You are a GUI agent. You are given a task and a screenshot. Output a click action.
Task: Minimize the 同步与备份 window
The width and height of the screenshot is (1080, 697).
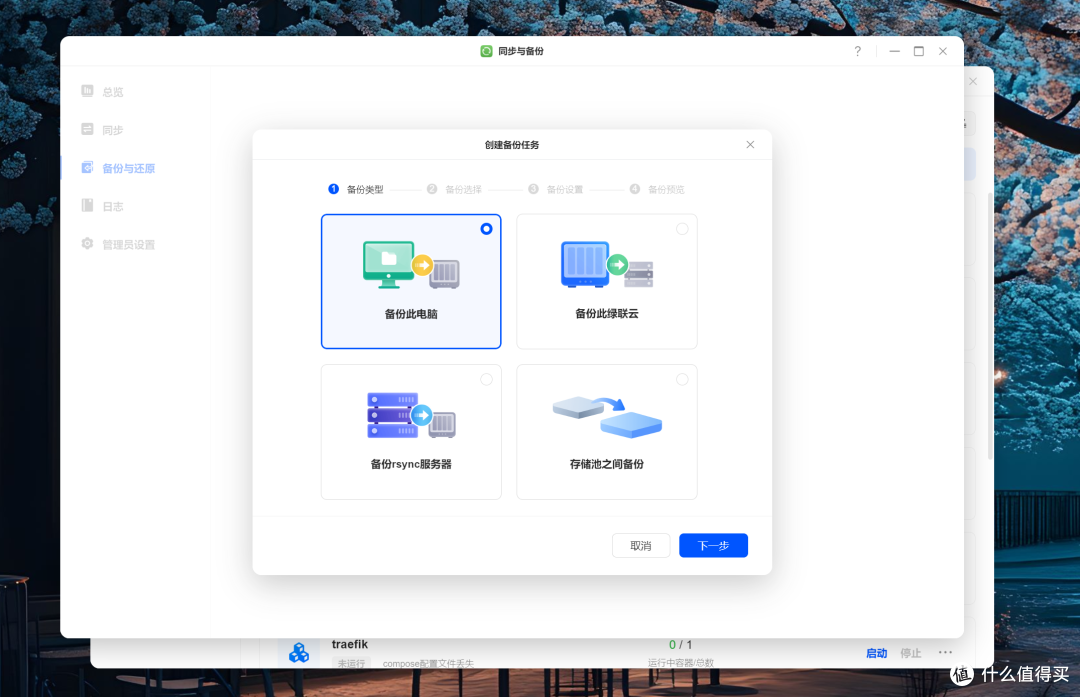[x=894, y=51]
